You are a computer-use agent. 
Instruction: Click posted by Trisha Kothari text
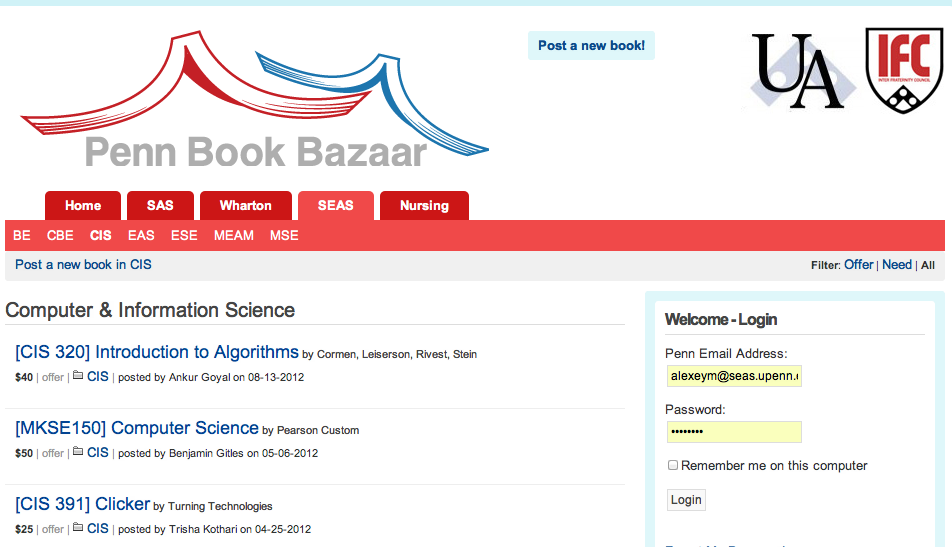[x=214, y=529]
